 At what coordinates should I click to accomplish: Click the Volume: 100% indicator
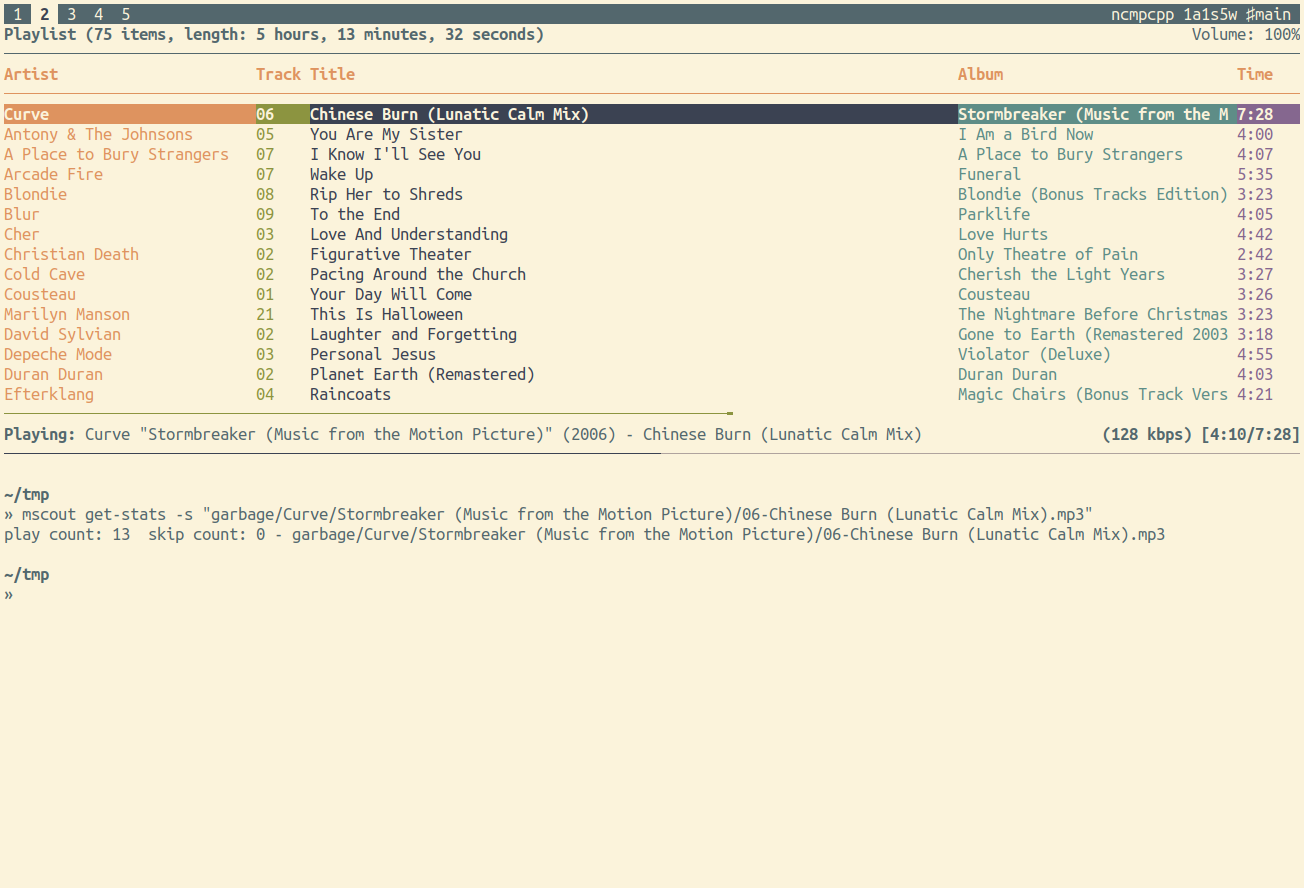(1246, 34)
